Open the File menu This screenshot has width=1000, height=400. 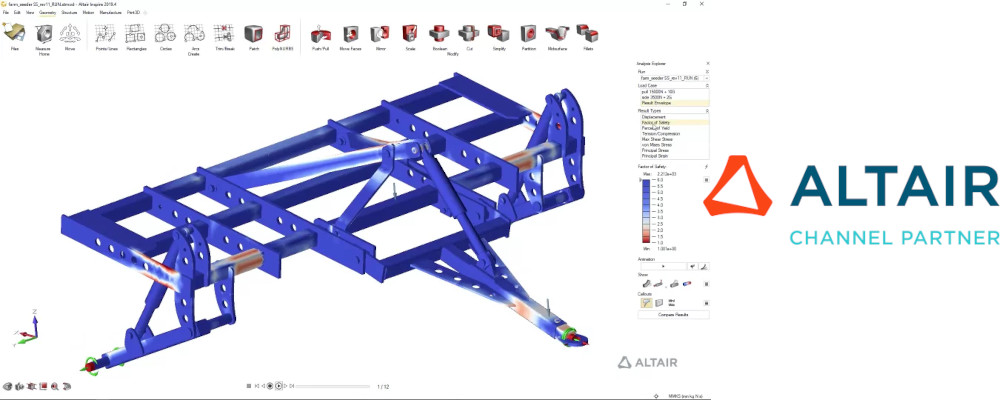pos(6,12)
